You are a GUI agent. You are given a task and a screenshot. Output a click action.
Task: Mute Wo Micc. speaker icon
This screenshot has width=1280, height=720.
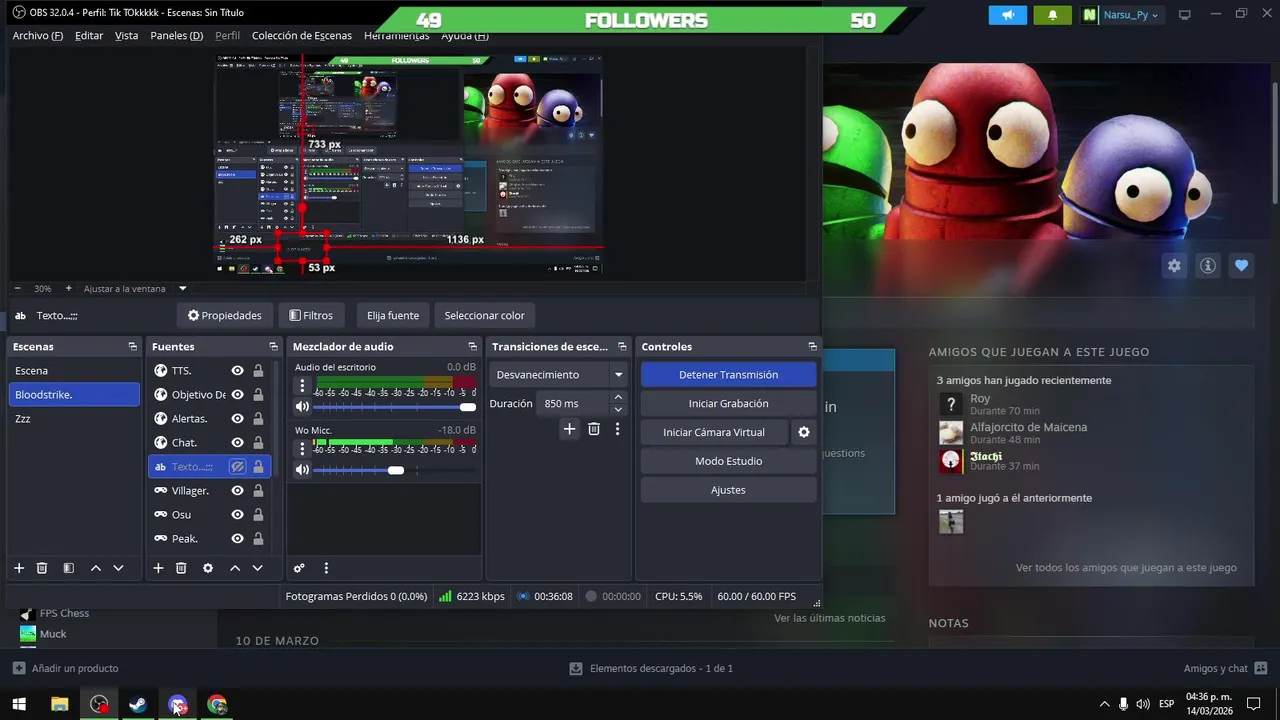pos(302,470)
